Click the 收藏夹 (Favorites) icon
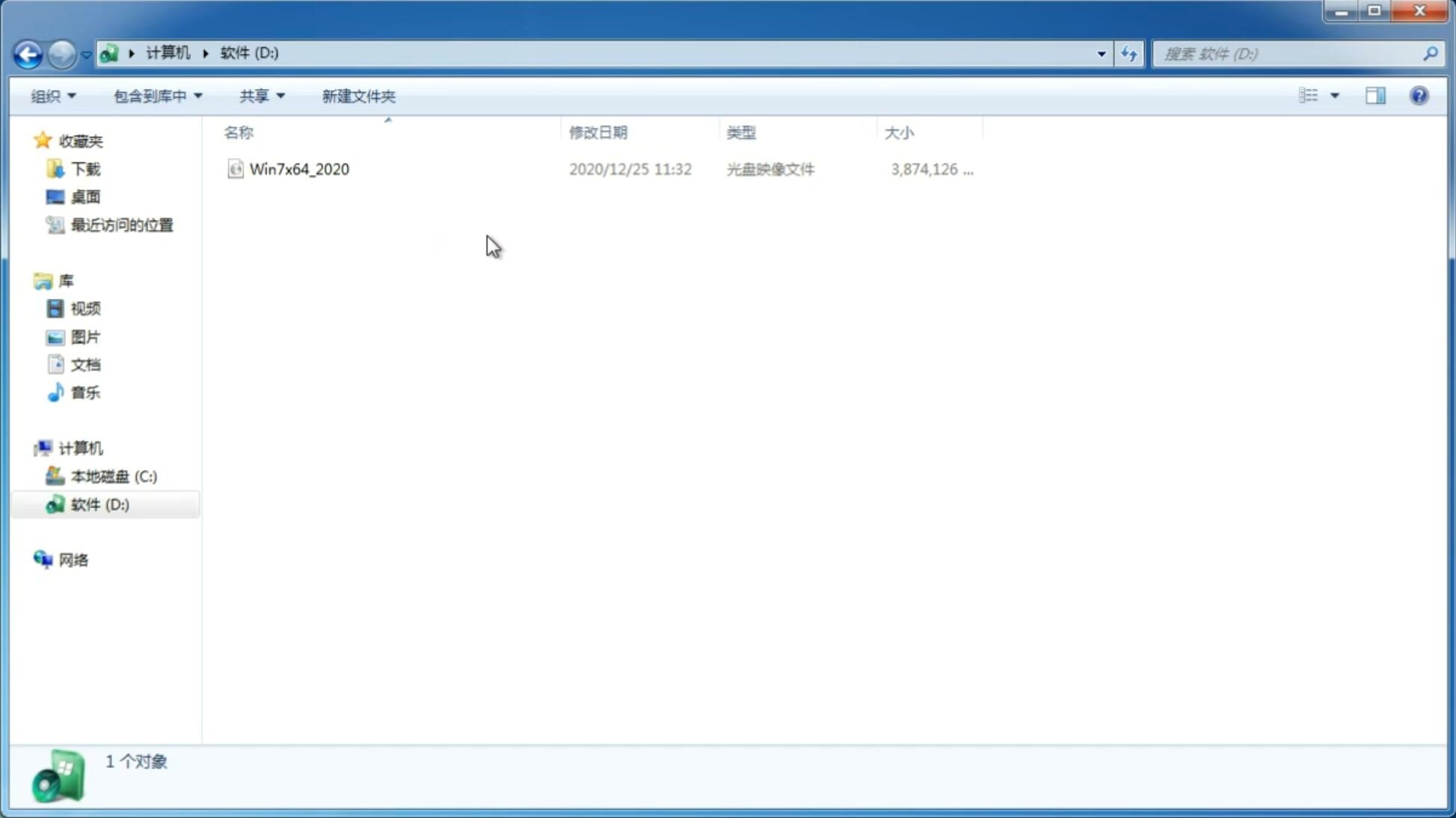 click(x=43, y=140)
